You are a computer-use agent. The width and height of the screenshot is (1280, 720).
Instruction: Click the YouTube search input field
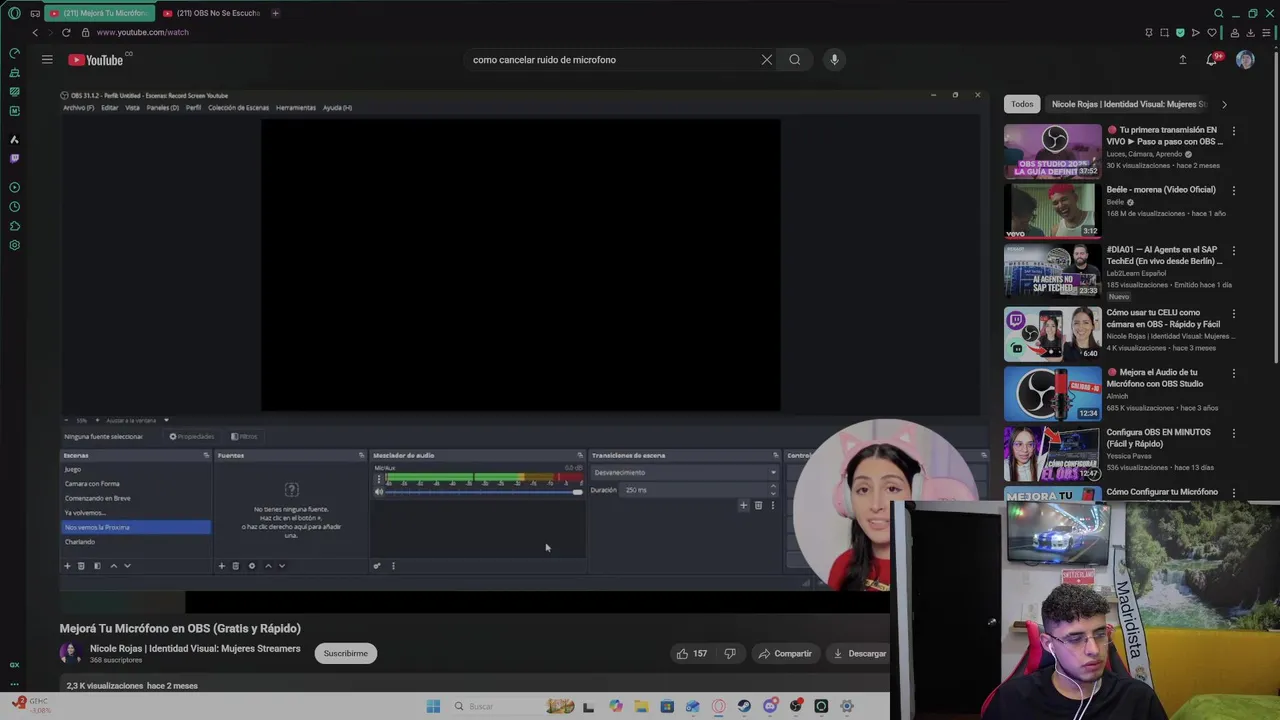612,60
